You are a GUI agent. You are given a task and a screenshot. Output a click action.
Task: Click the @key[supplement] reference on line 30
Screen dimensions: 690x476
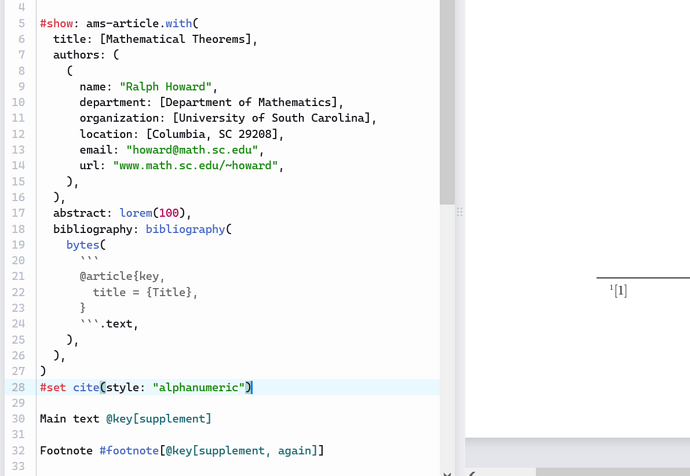[159, 418]
